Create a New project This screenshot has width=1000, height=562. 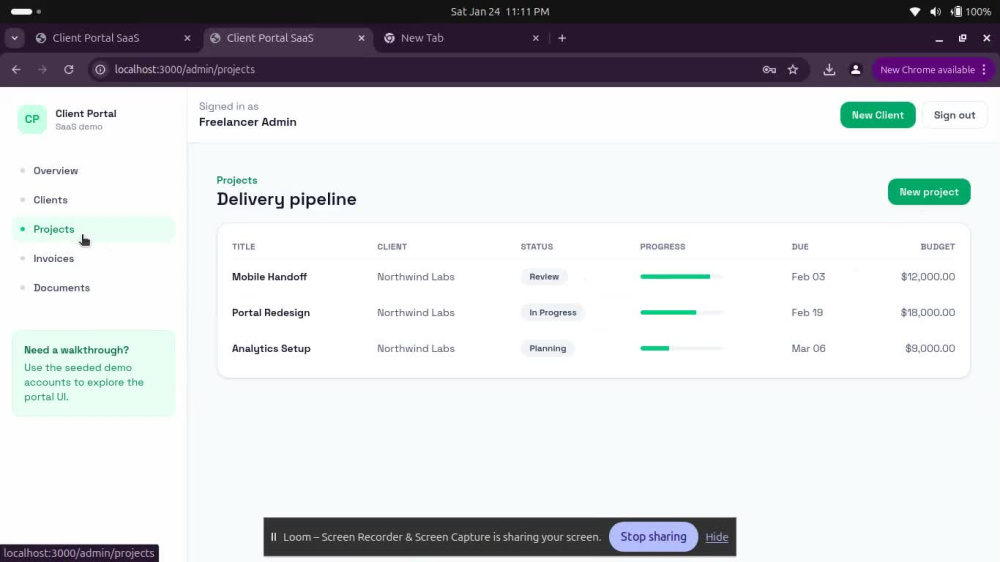pyautogui.click(x=929, y=192)
